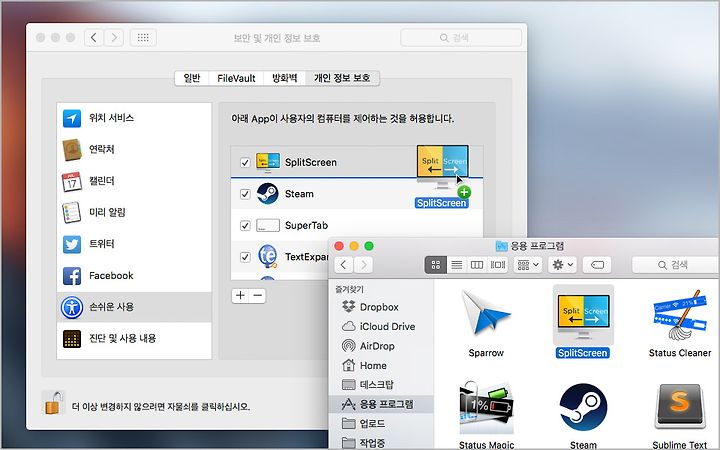
Task: Switch to General (일반) tab
Action: 192,78
